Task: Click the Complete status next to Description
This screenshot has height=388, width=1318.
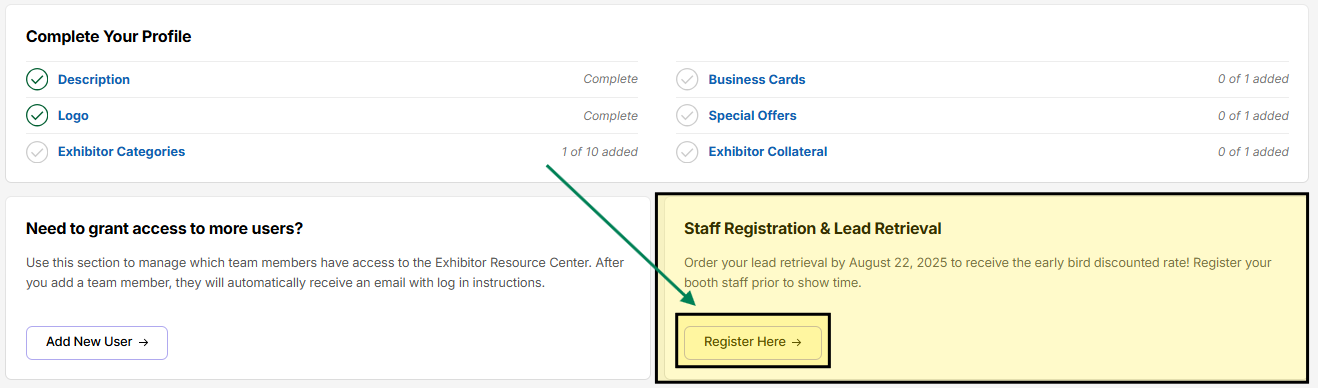Action: (611, 80)
